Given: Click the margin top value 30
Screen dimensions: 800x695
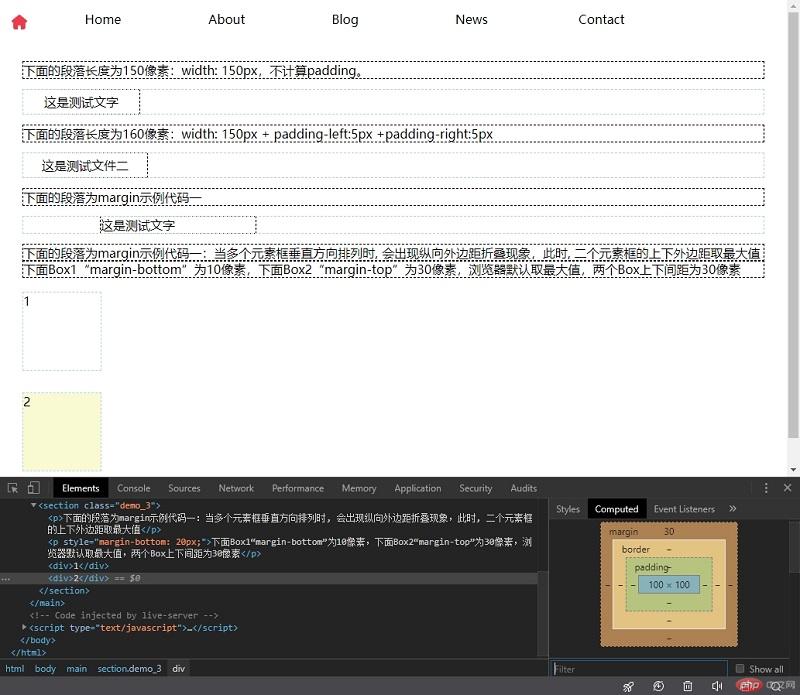Looking at the screenshot, I should pos(669,532).
